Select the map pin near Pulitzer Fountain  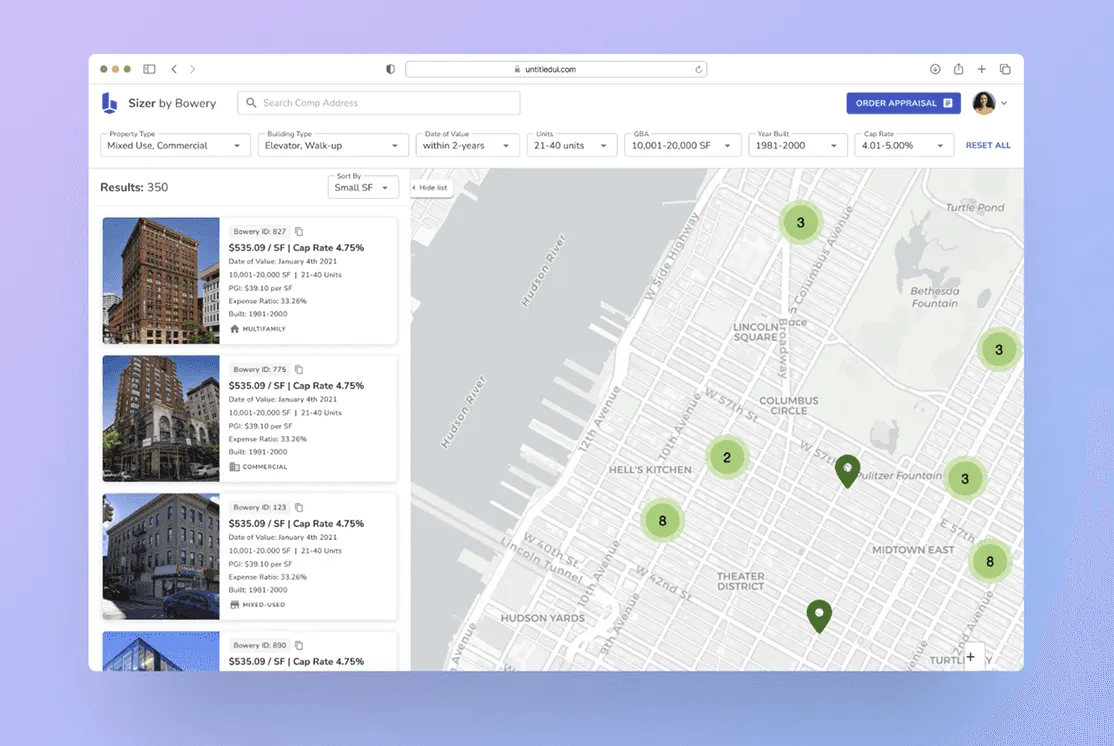[847, 471]
